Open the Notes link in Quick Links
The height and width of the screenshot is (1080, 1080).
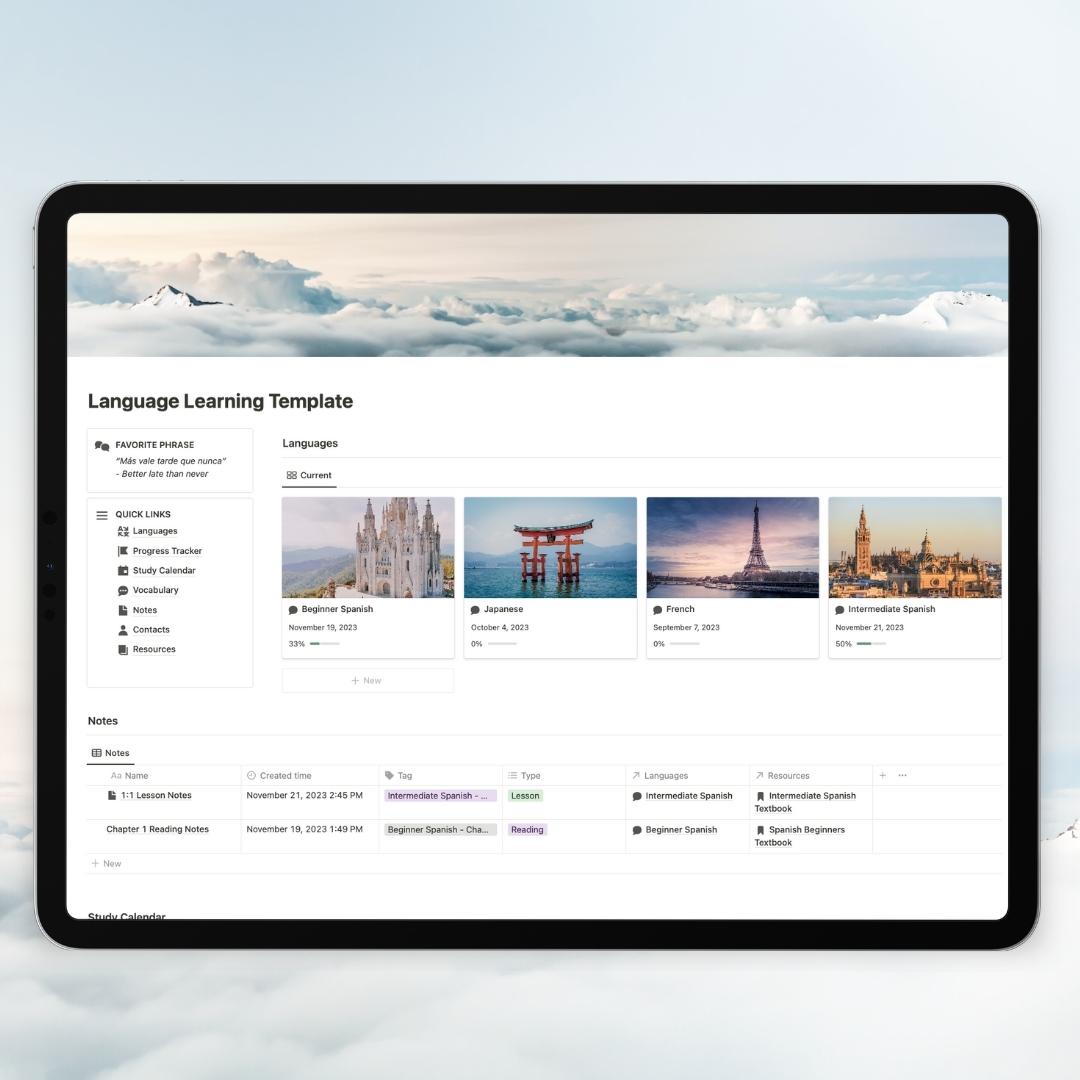144,610
